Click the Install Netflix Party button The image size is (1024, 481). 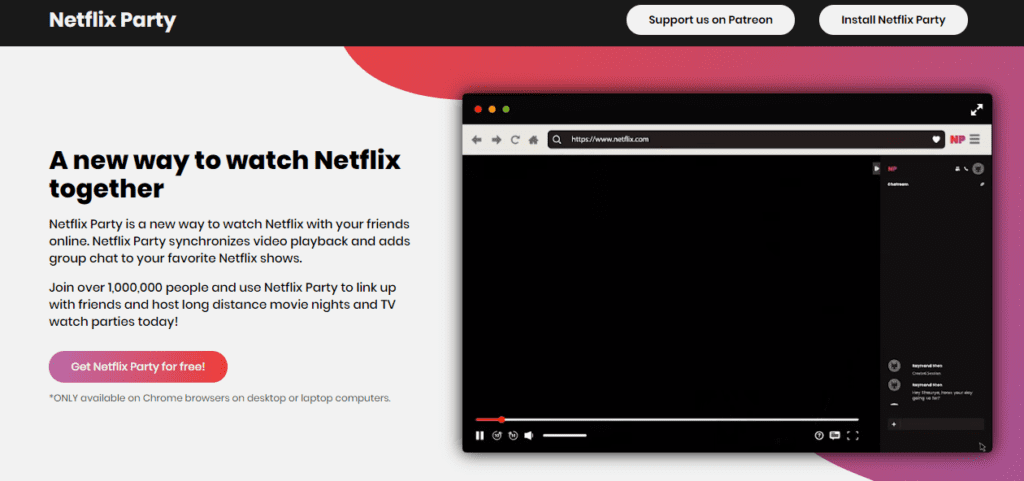click(x=893, y=20)
